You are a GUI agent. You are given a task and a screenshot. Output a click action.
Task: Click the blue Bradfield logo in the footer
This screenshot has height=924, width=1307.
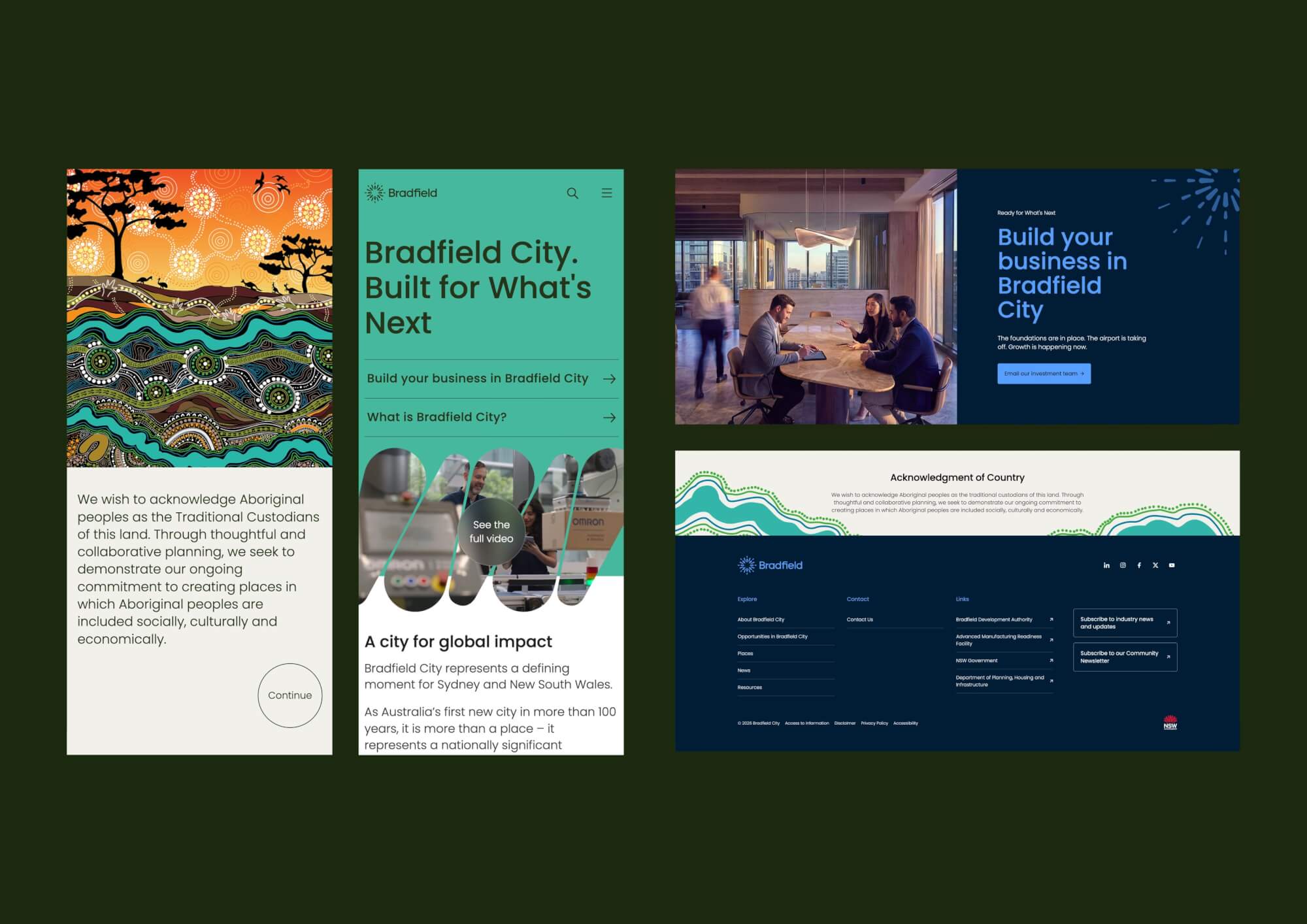(x=770, y=565)
